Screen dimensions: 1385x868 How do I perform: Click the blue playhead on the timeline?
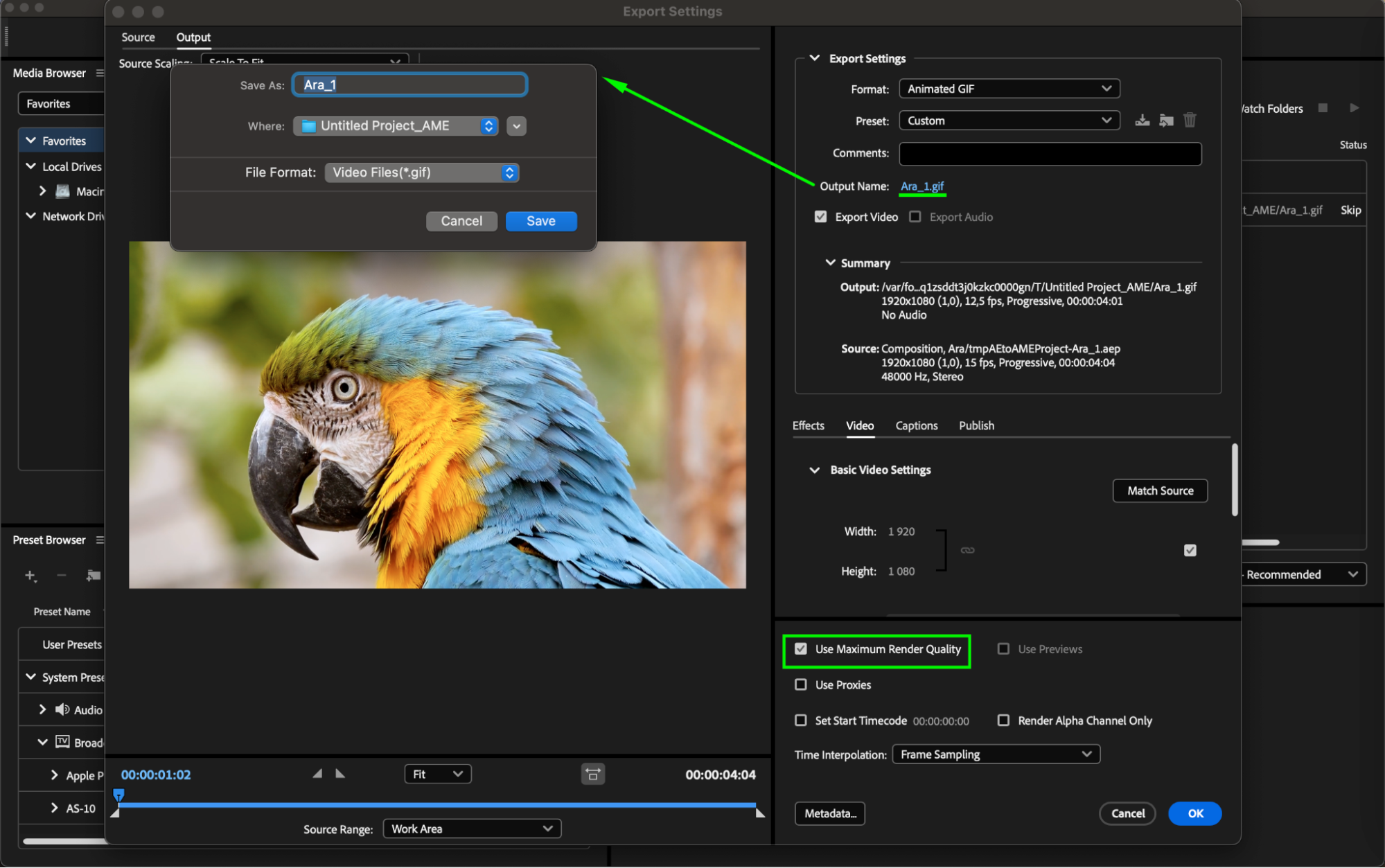point(118,795)
